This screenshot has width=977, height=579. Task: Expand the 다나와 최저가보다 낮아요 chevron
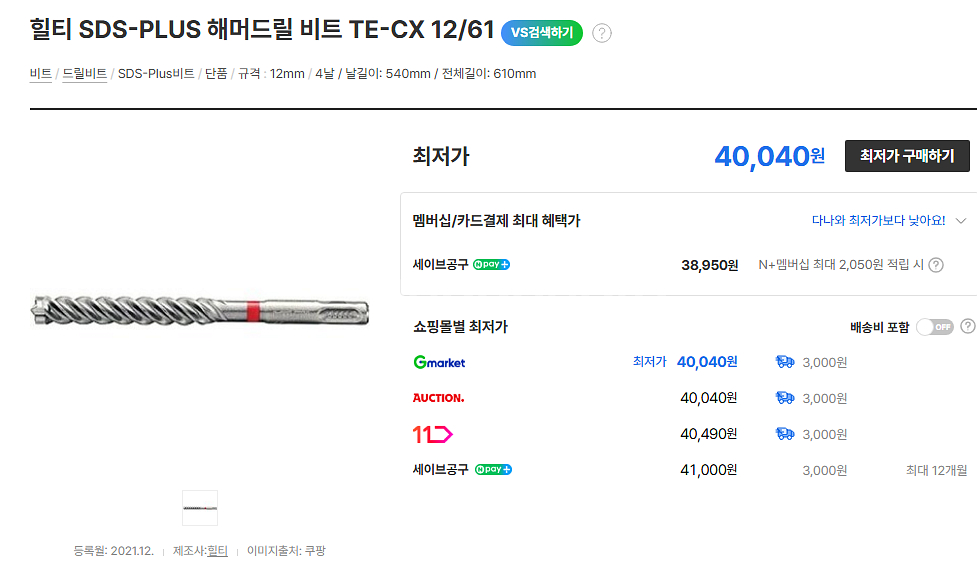(x=962, y=220)
